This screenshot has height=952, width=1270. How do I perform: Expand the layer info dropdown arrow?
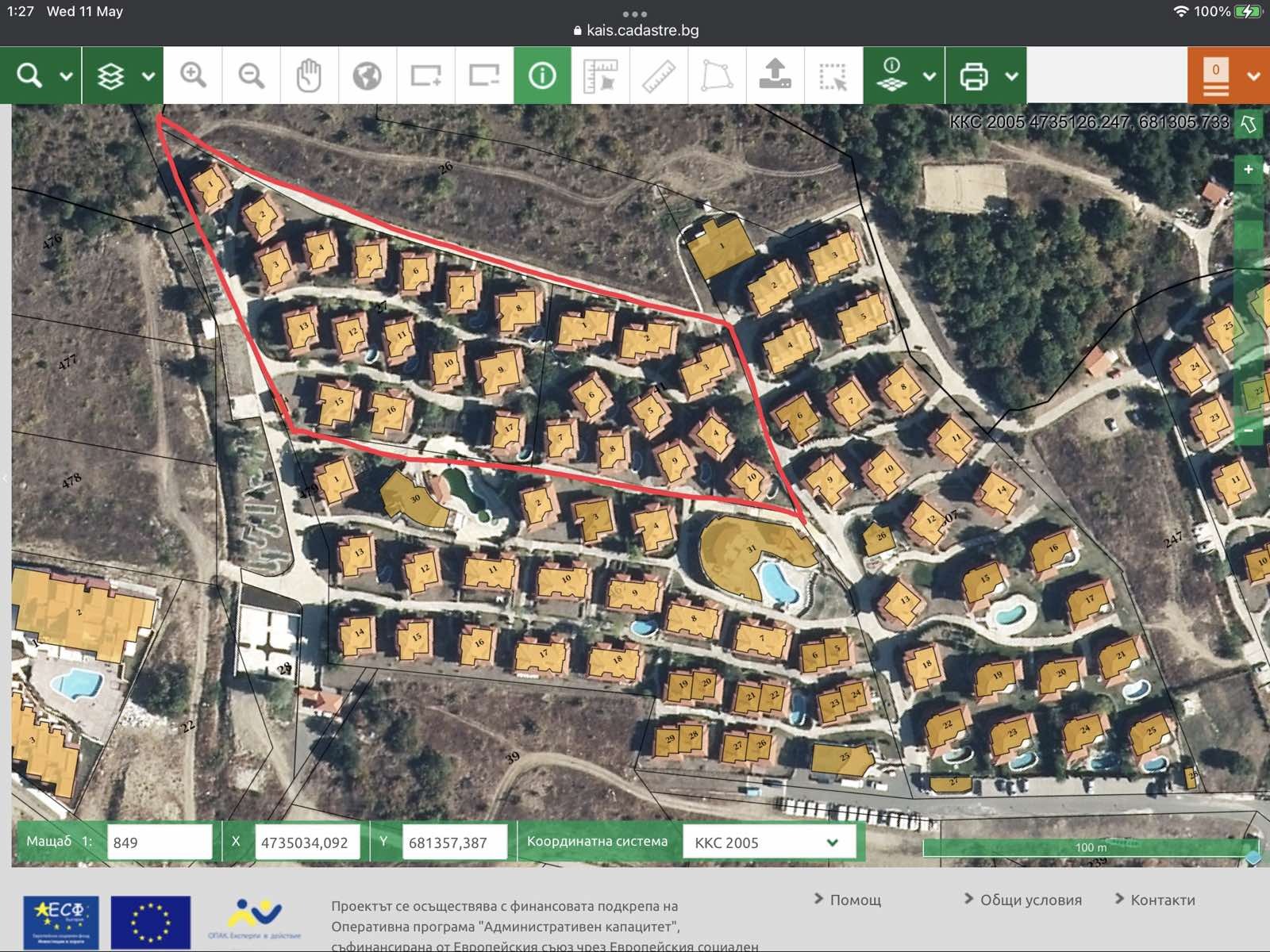click(929, 76)
